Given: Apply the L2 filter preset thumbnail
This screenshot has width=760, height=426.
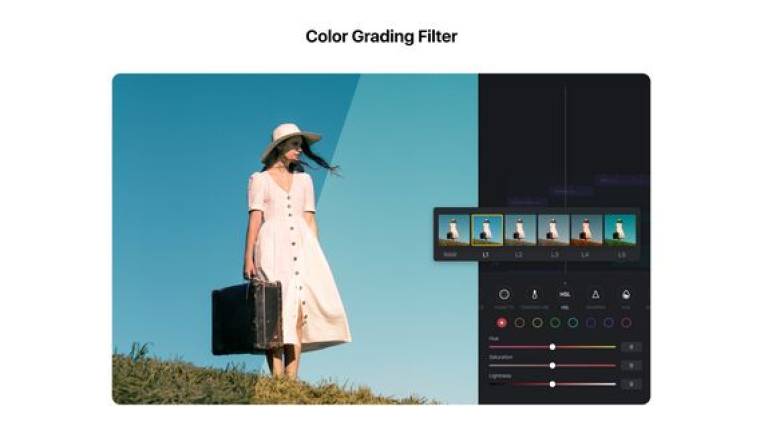Looking at the screenshot, I should (520, 230).
